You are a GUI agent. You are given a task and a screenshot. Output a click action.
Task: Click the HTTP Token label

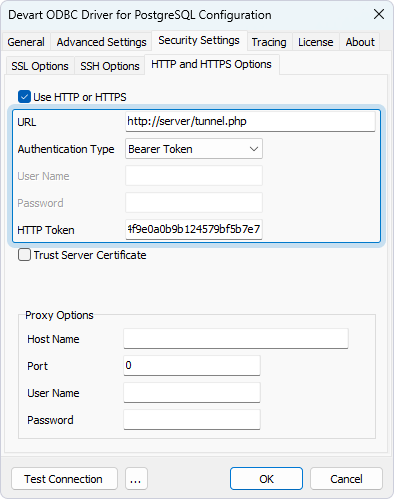(x=46, y=230)
